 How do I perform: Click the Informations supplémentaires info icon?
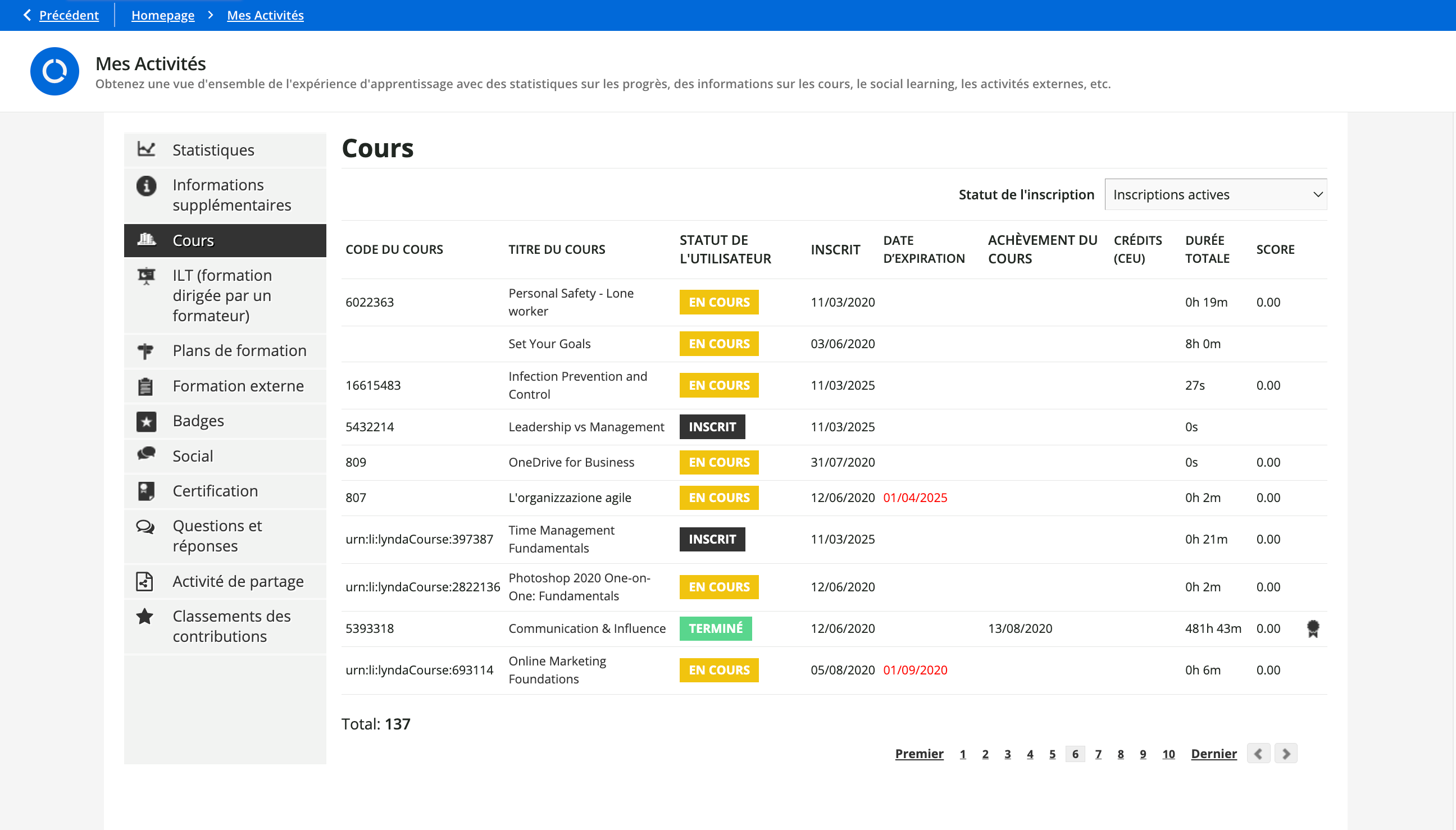pos(146,186)
